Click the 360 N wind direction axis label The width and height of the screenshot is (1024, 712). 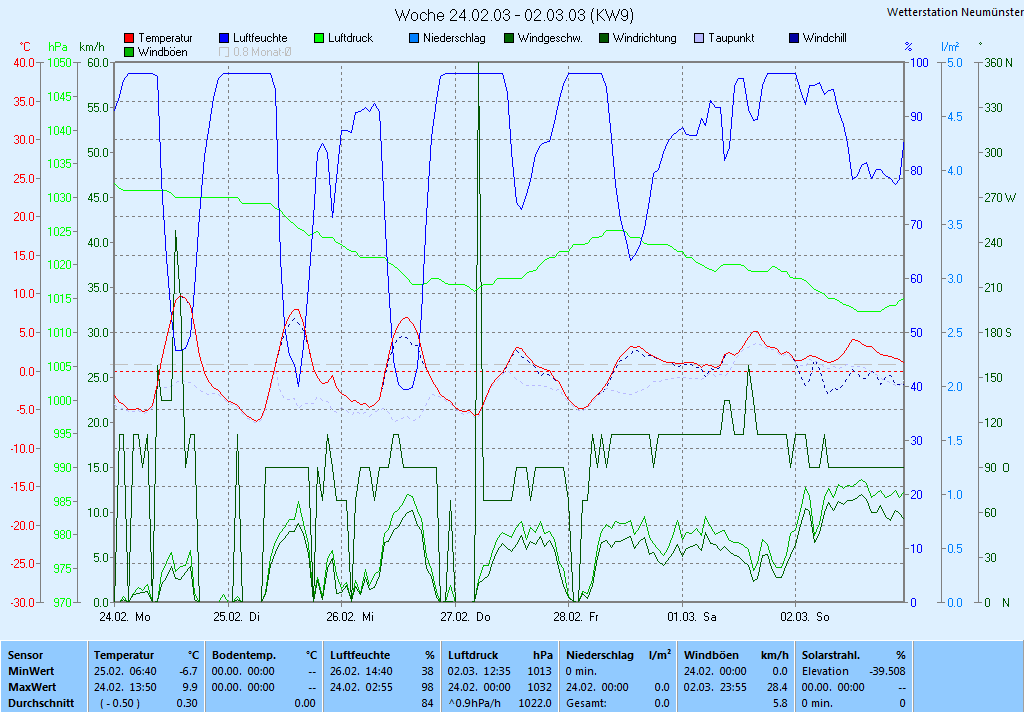coord(999,63)
